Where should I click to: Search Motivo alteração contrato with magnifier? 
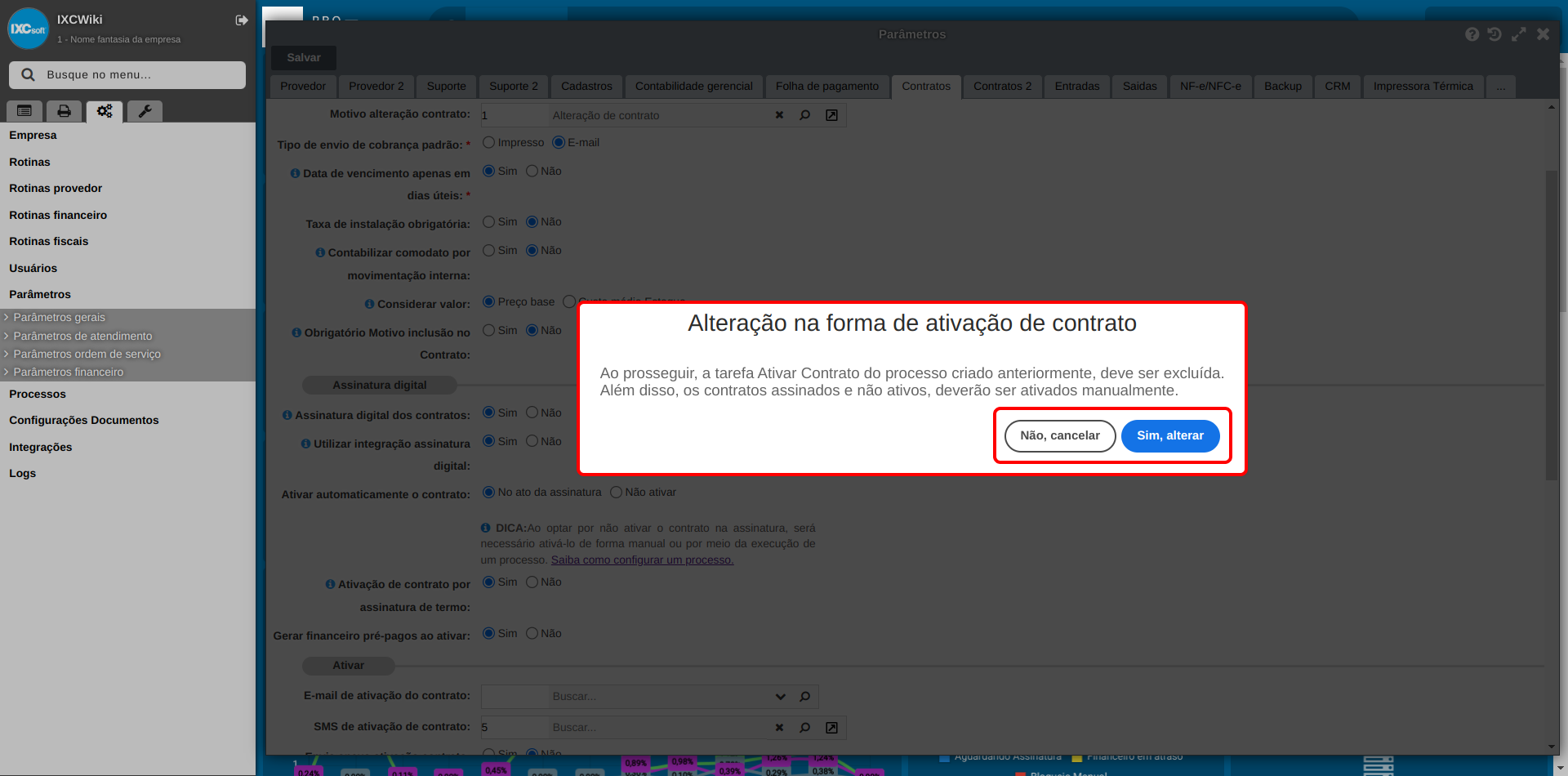(x=805, y=115)
